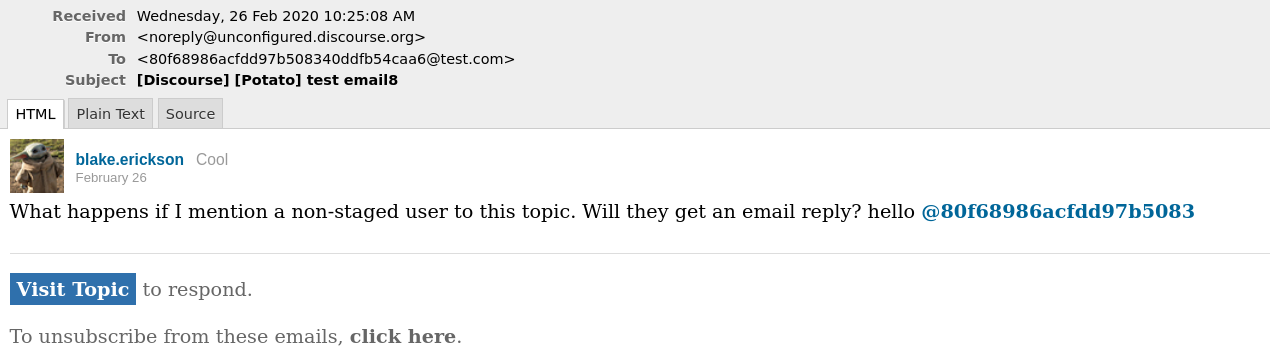Screen dimensions: 1270x362
Task: Click the 'to respond.' text
Action: click(x=197, y=290)
